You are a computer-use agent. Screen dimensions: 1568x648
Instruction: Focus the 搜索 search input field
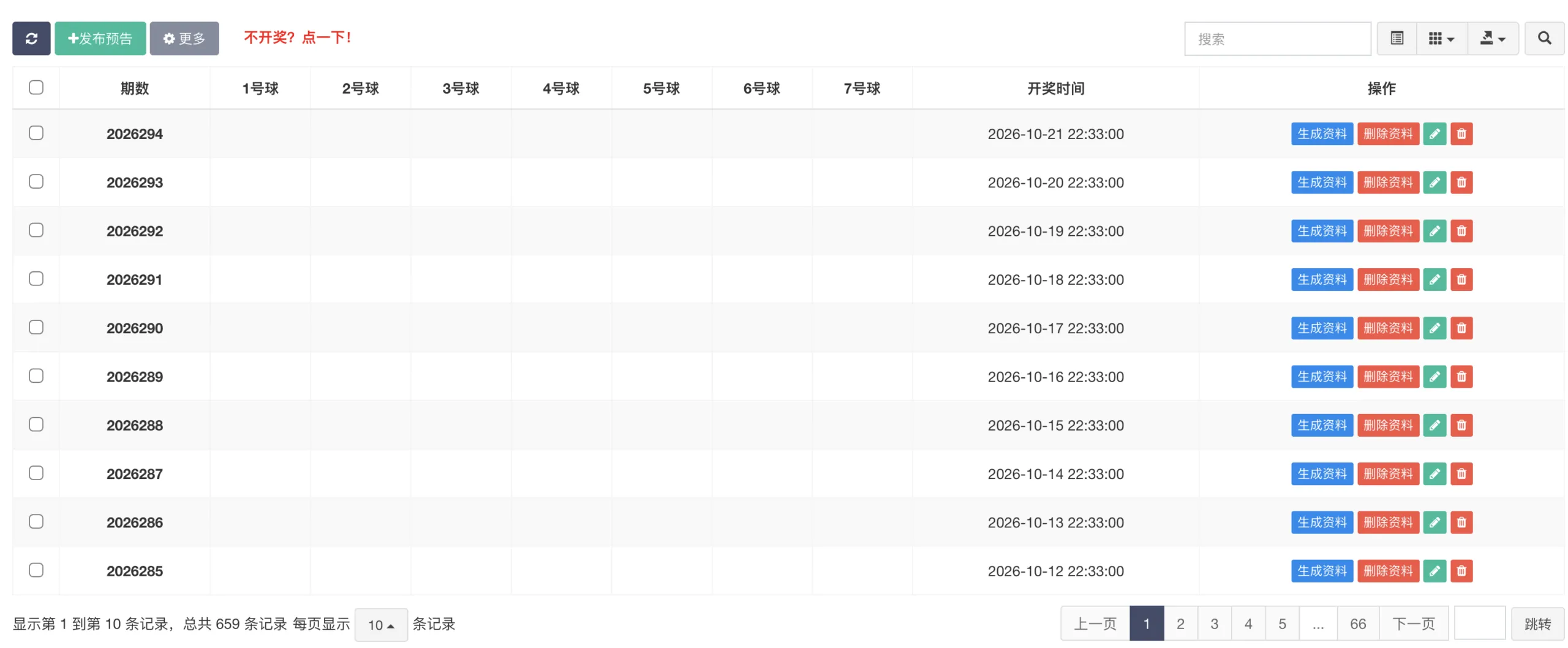click(1277, 39)
